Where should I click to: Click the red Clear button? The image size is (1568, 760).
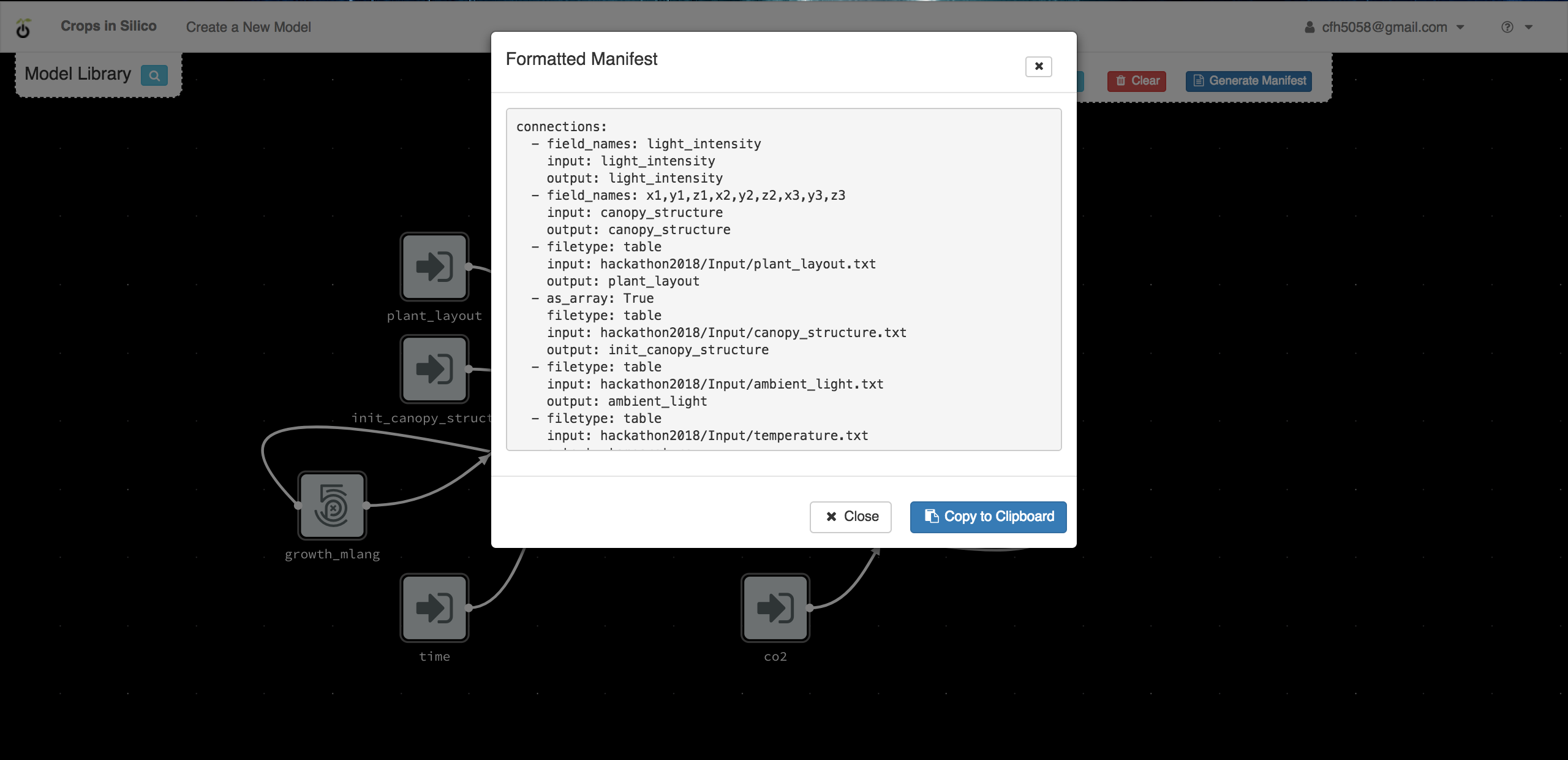tap(1137, 81)
